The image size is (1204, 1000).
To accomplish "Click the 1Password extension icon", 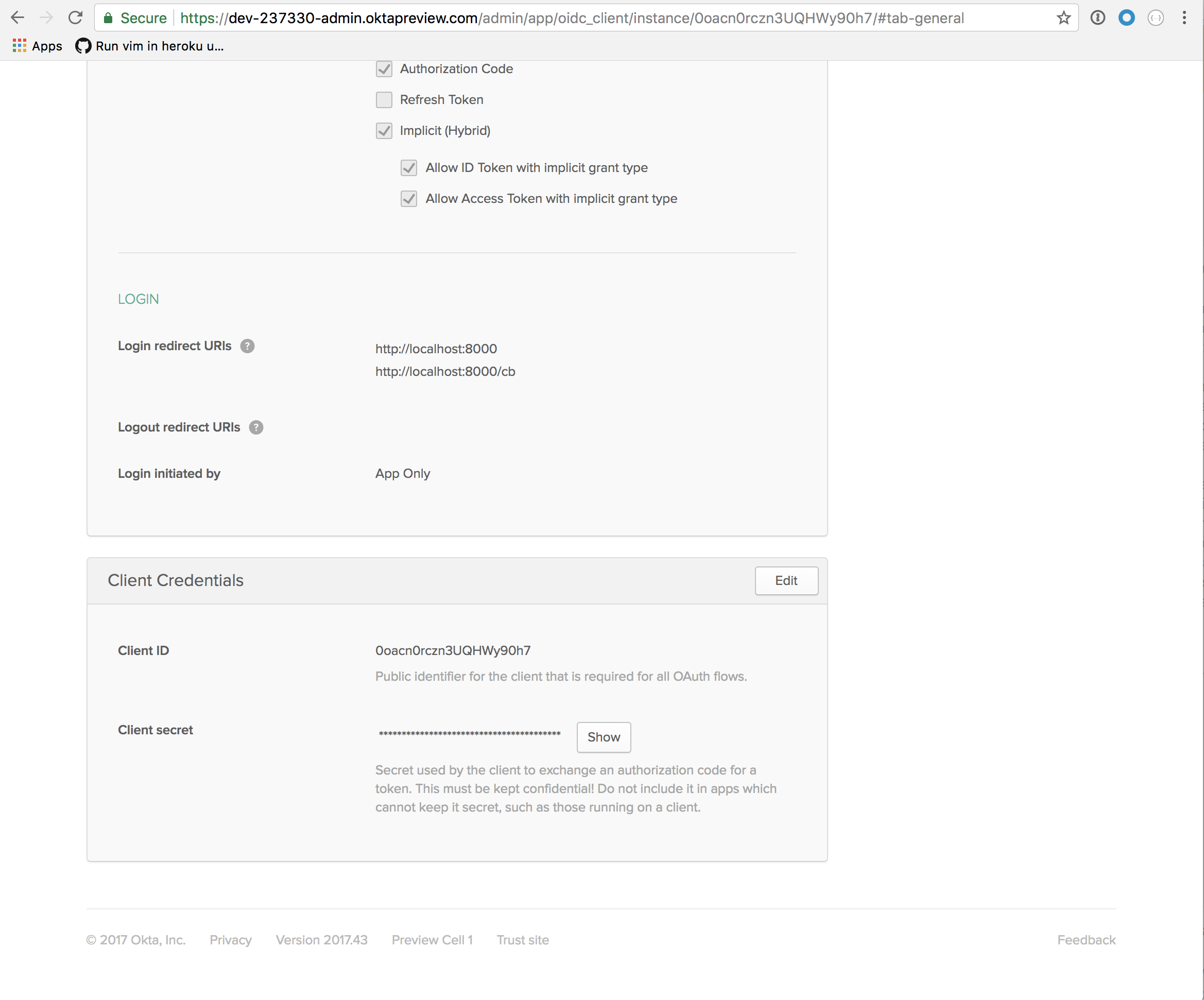I will point(1097,18).
